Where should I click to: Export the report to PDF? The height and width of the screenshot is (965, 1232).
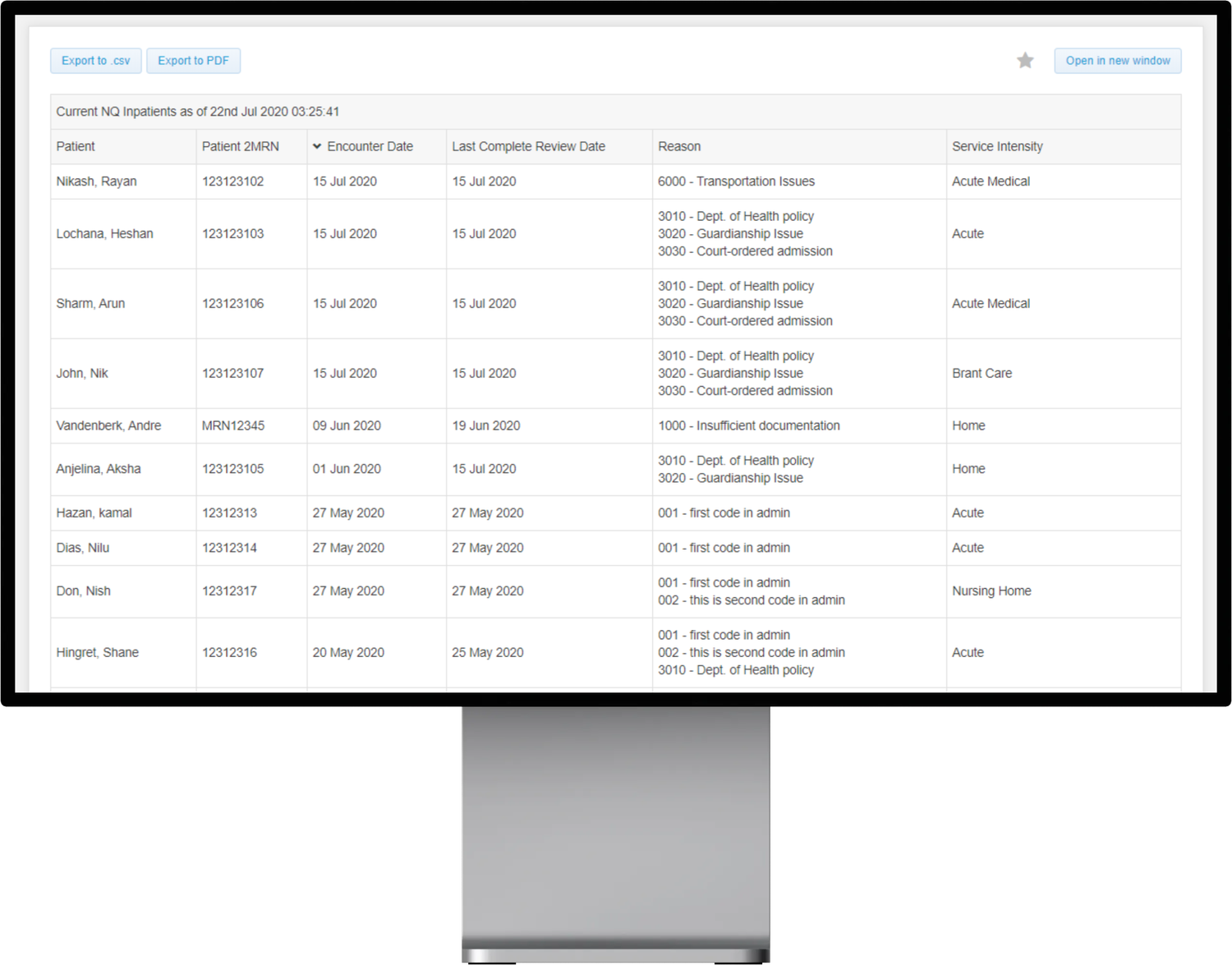[193, 60]
